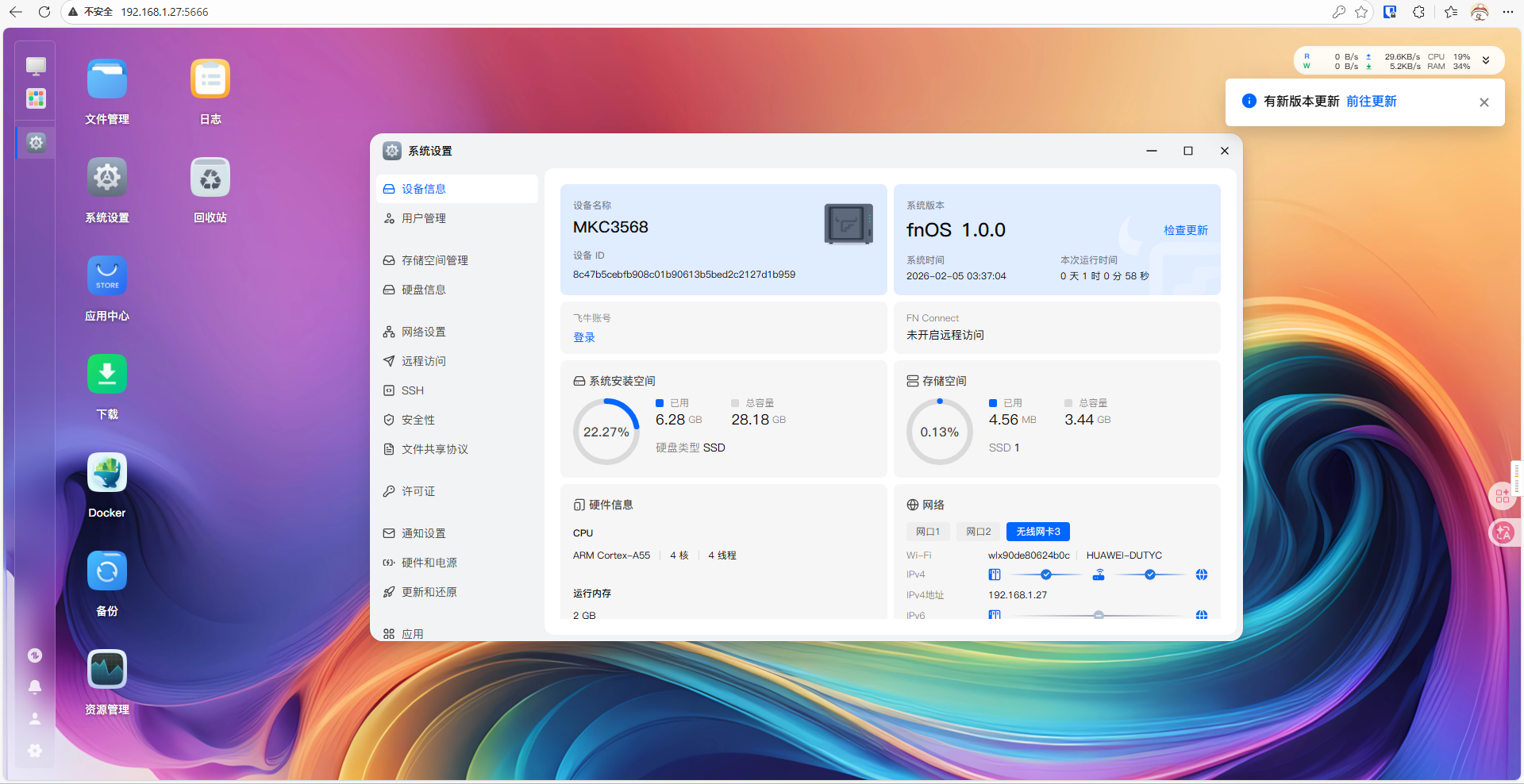Click the user account icon in the sidebar
This screenshot has width=1524, height=784.
pos(35,719)
